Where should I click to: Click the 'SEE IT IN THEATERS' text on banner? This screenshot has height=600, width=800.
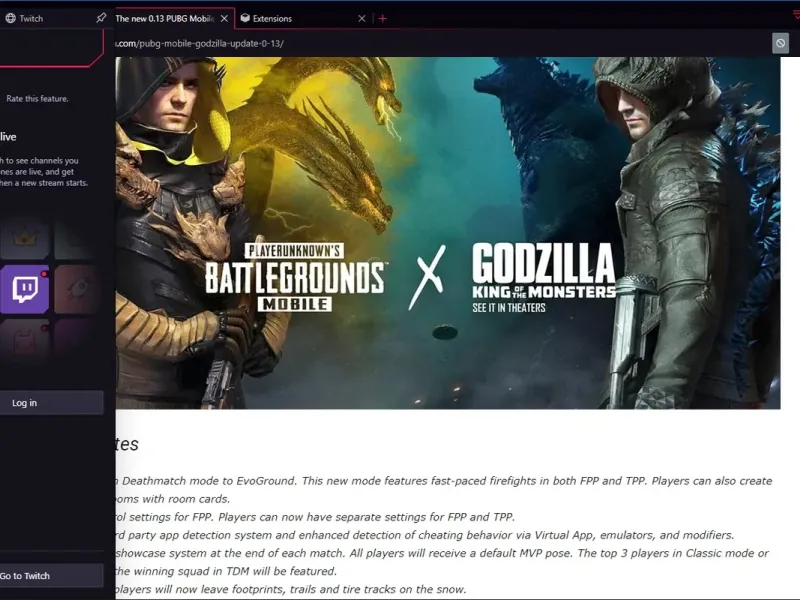click(x=509, y=308)
